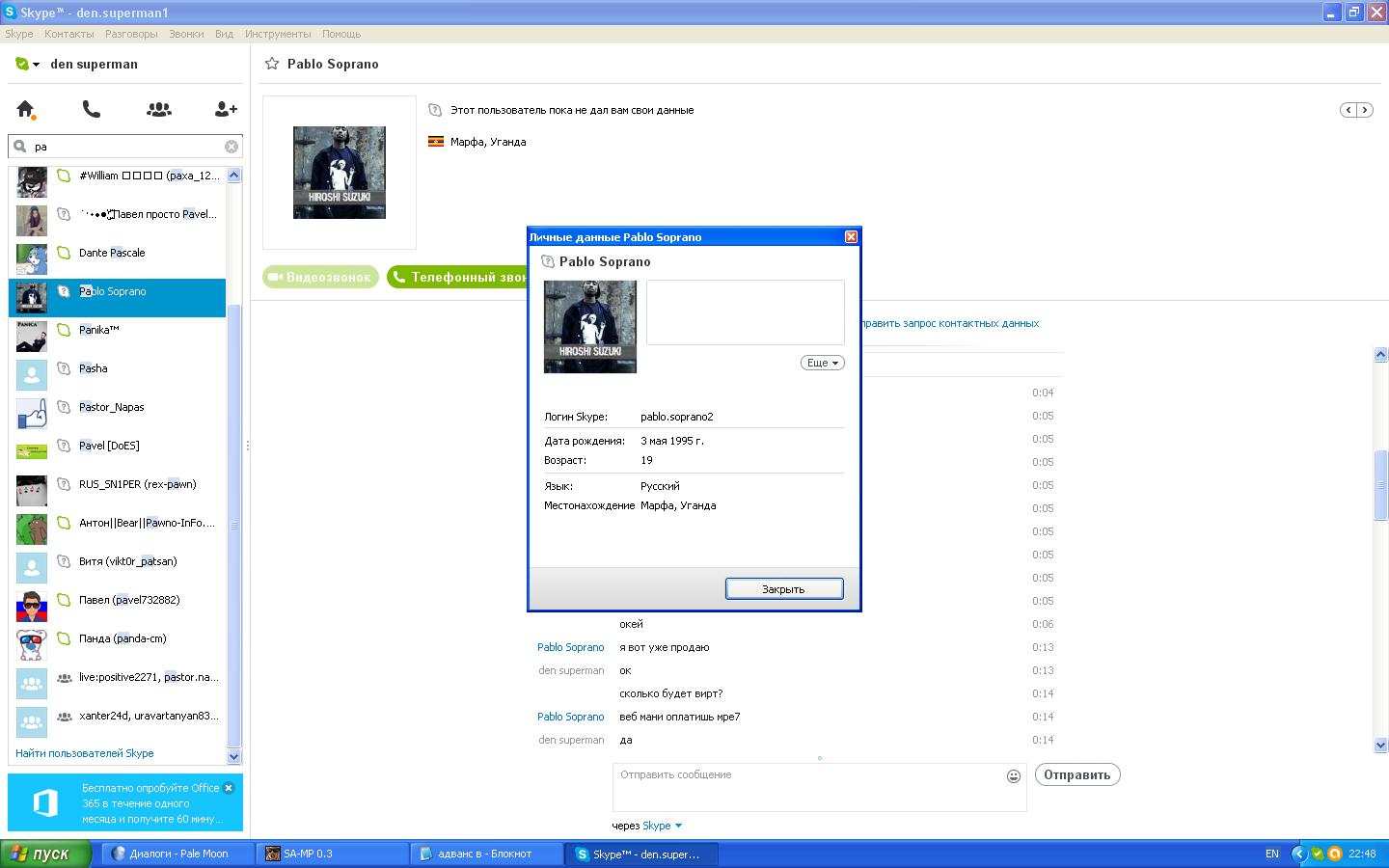Open the Вид menu
The image size is (1389, 868).
pyautogui.click(x=224, y=34)
